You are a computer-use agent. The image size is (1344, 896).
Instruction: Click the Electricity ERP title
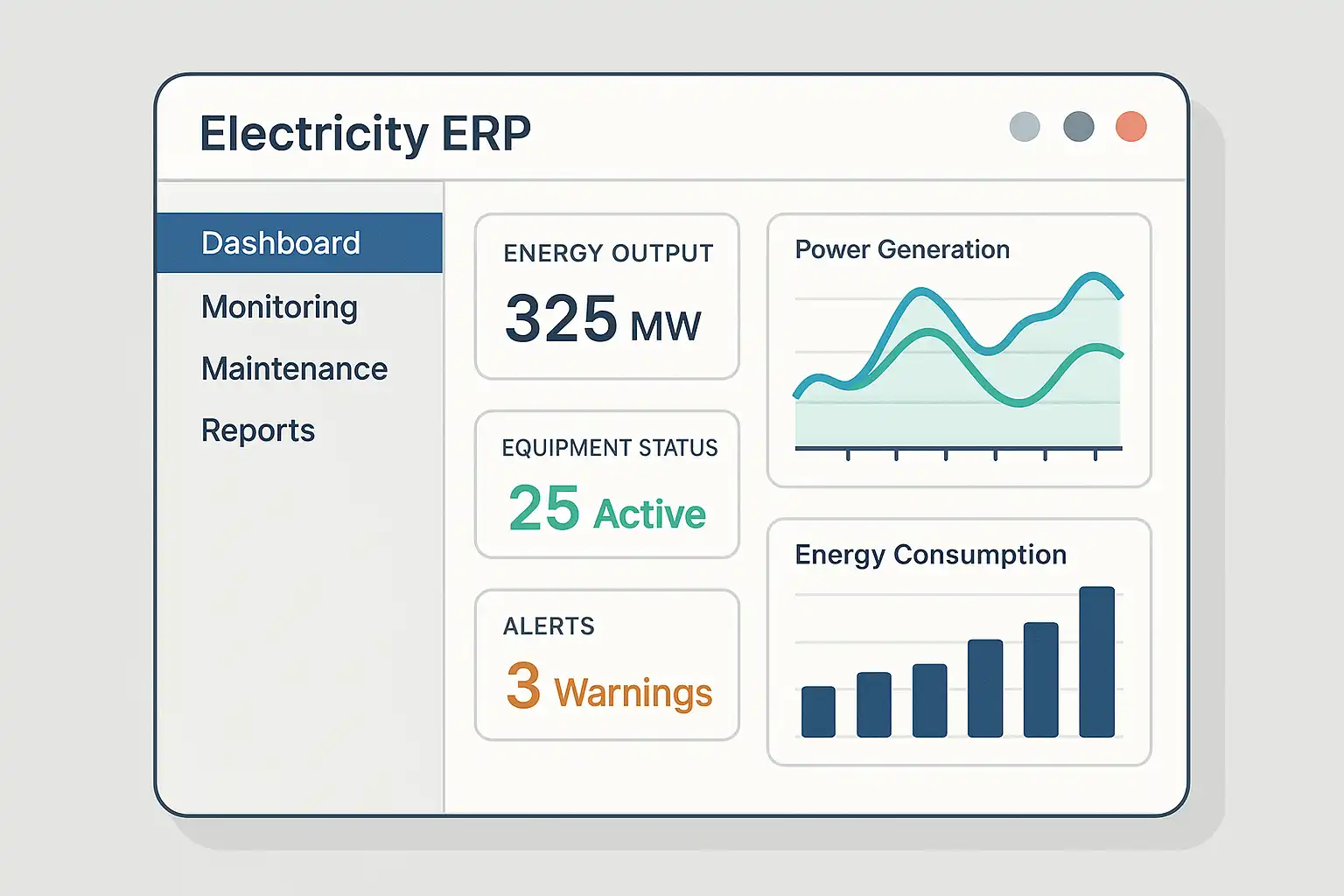point(365,134)
